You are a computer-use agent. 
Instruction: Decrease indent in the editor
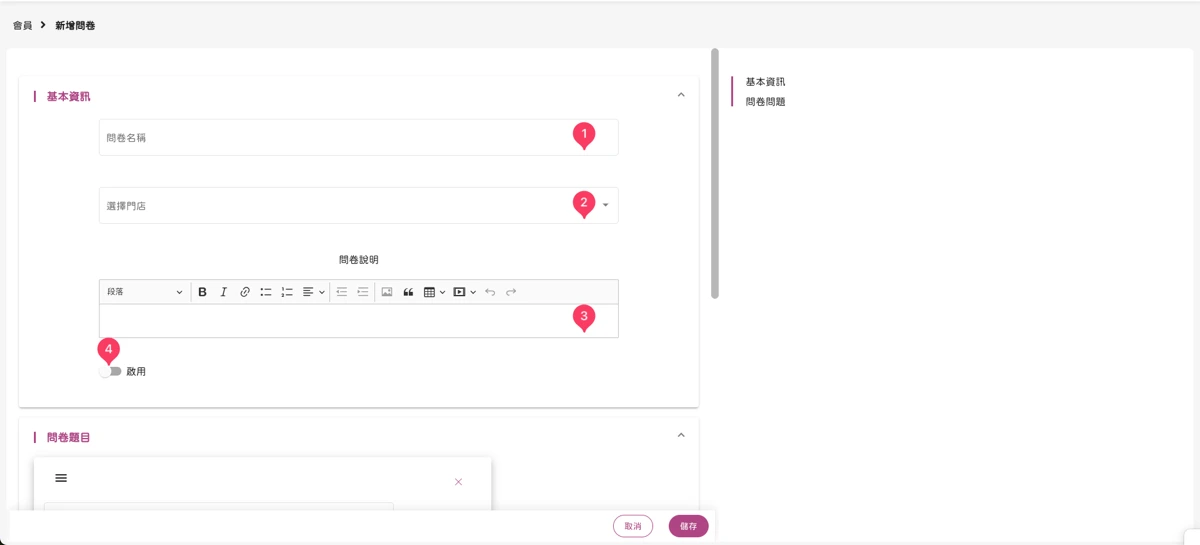(x=341, y=292)
